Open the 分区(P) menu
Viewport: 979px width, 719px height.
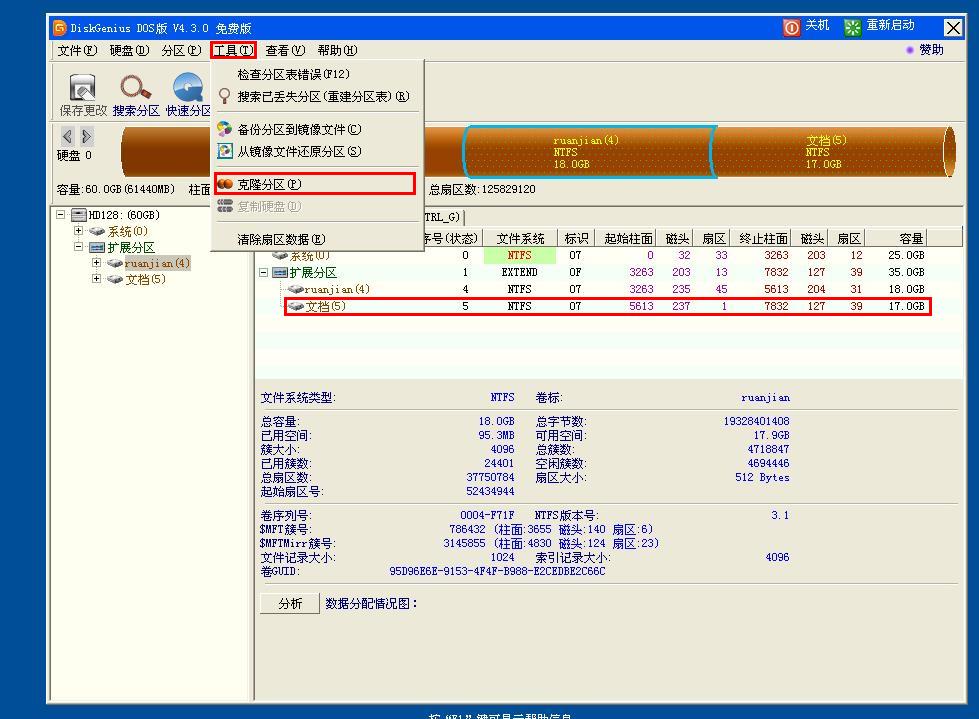tap(181, 51)
